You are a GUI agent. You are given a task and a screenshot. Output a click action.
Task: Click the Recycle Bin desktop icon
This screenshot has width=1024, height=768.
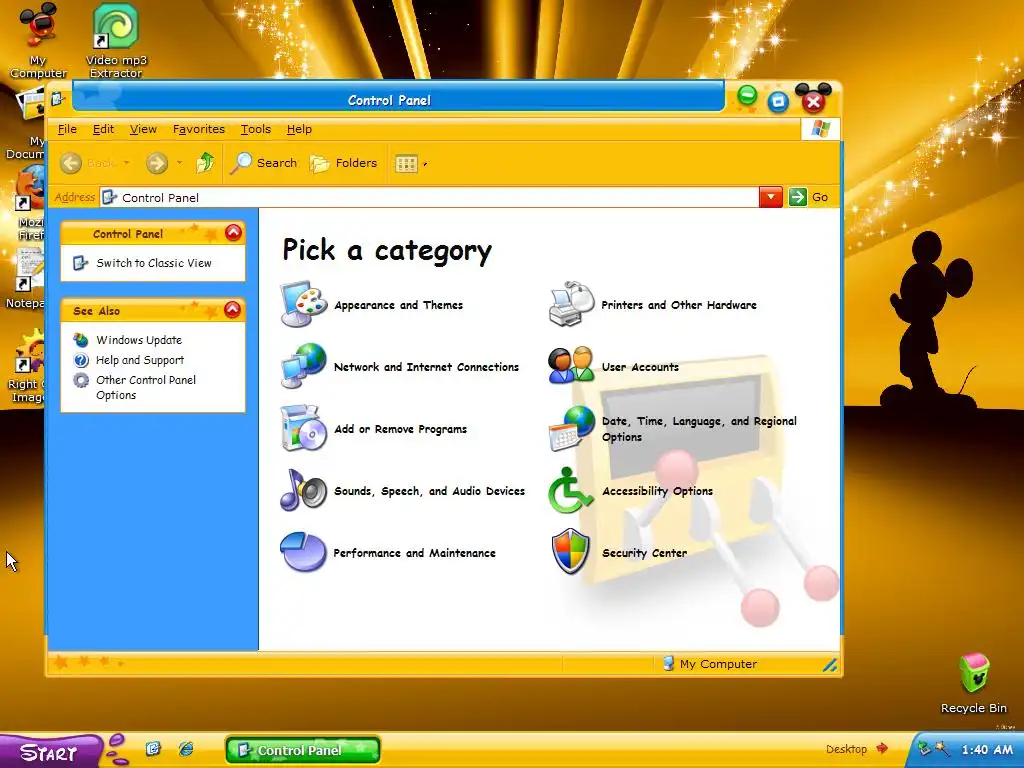pyautogui.click(x=973, y=675)
